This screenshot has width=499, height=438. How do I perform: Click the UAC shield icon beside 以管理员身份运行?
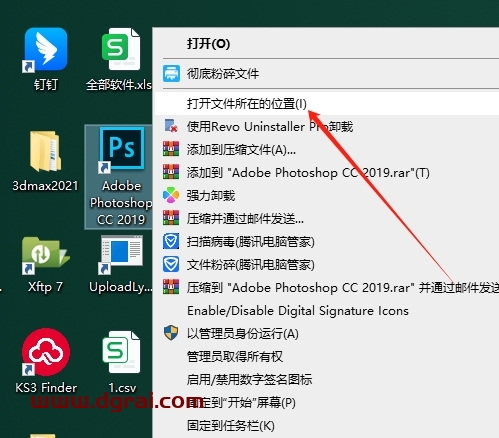tap(171, 333)
